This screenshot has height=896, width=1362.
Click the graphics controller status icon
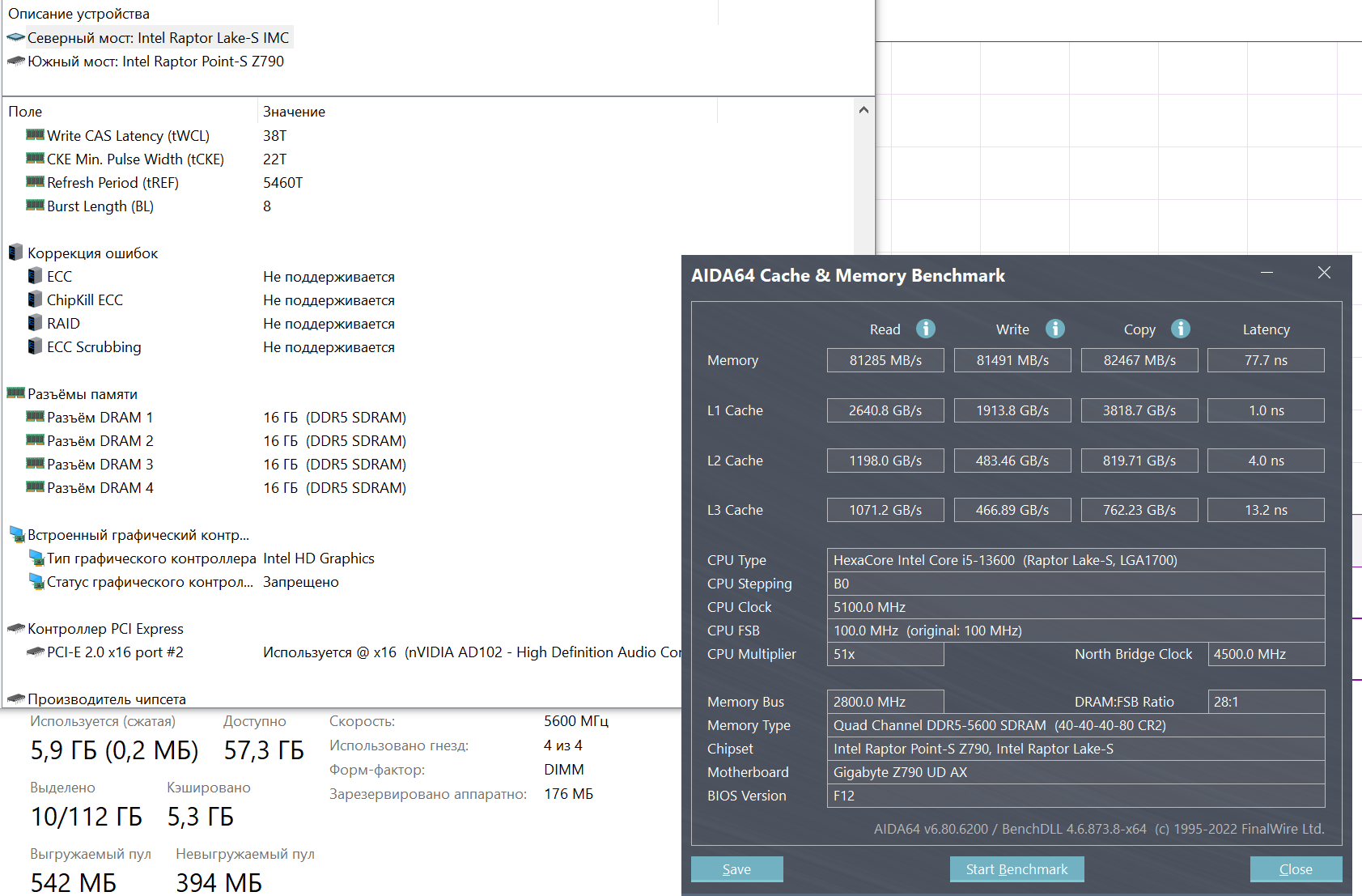[x=36, y=581]
